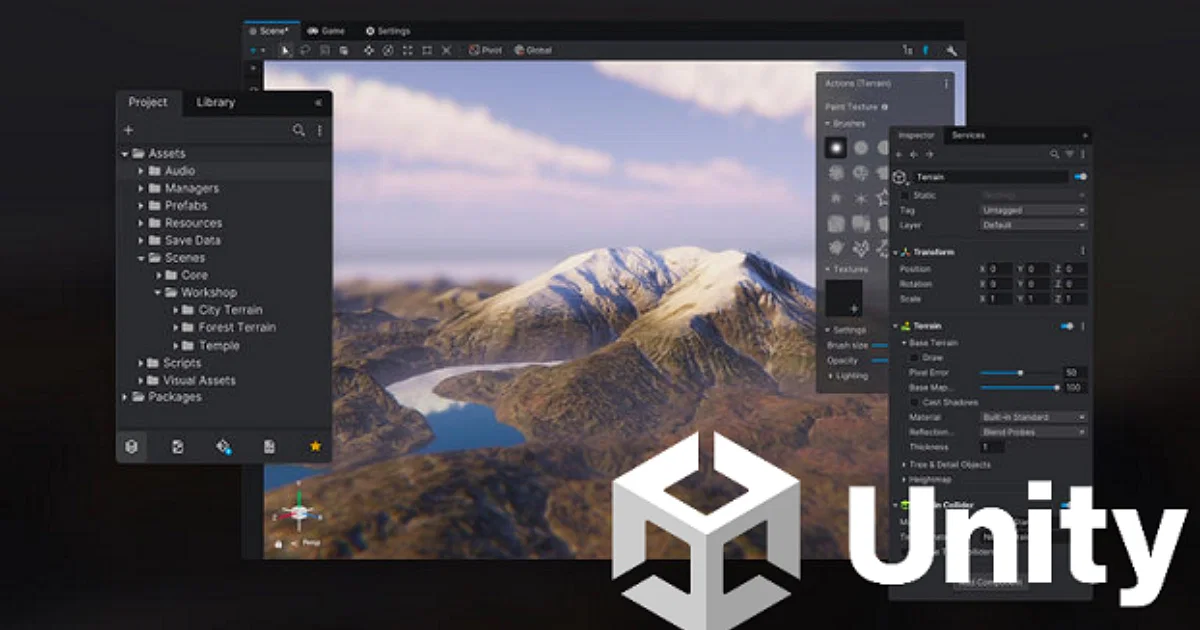Click the scene orientation gizmo

(x=298, y=512)
